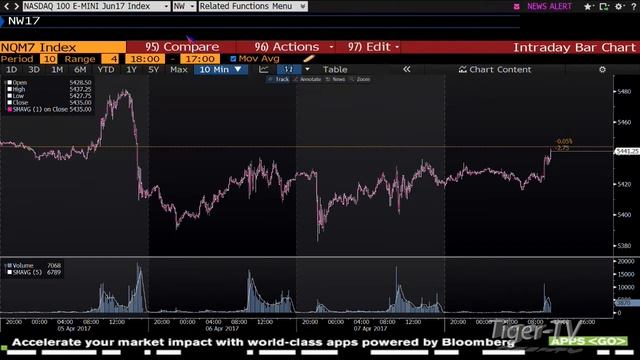640x360 pixels.
Task: Show the News overlay tool
Action: 335,79
